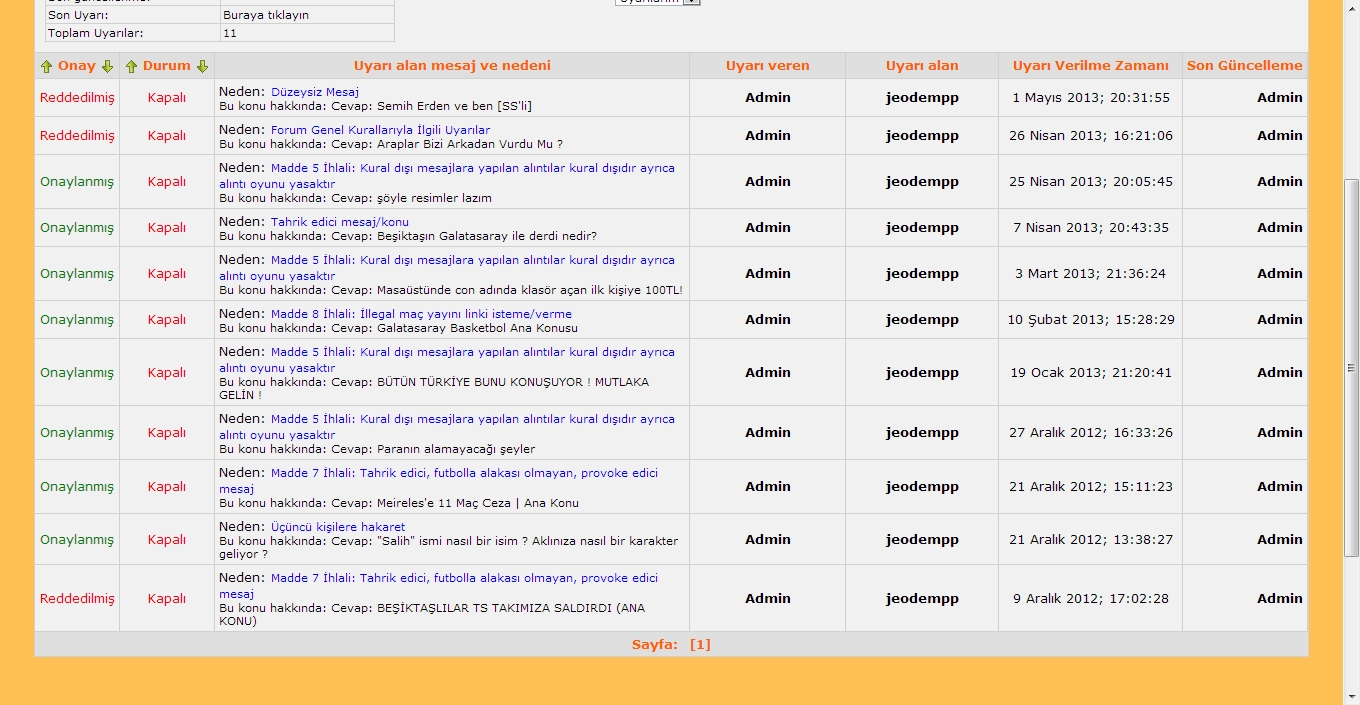The image size is (1360, 705).
Task: Click the date '1 Mayıs 2013; 20:31:55'
Action: pos(1091,98)
